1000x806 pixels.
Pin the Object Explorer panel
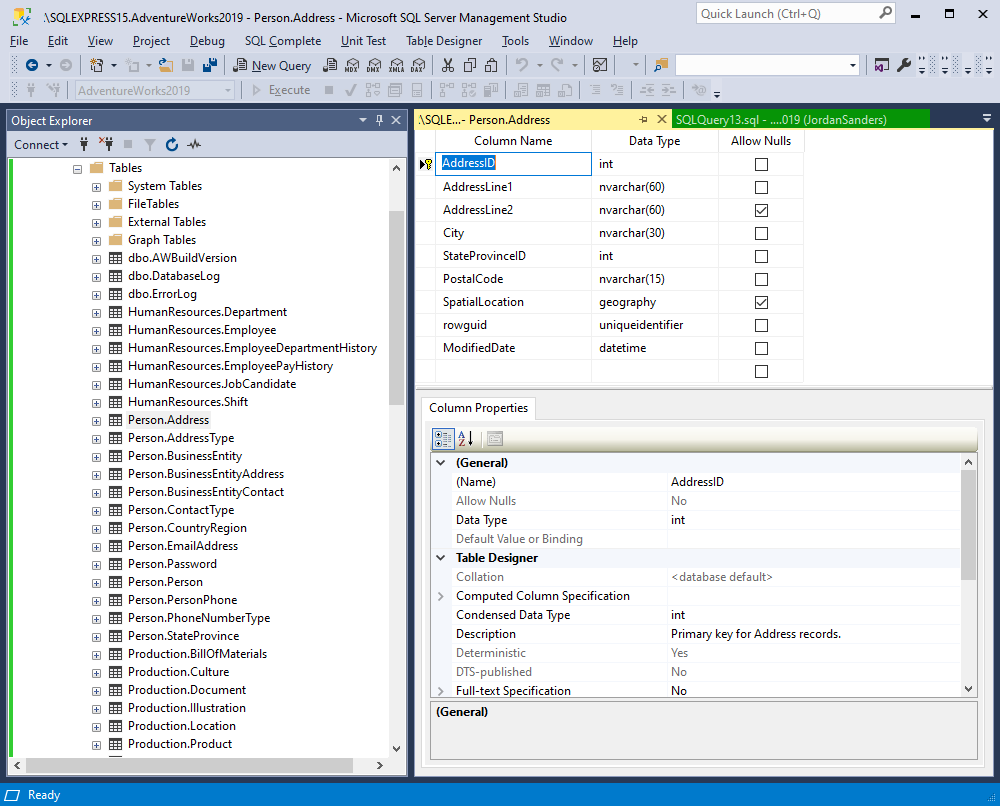[379, 120]
